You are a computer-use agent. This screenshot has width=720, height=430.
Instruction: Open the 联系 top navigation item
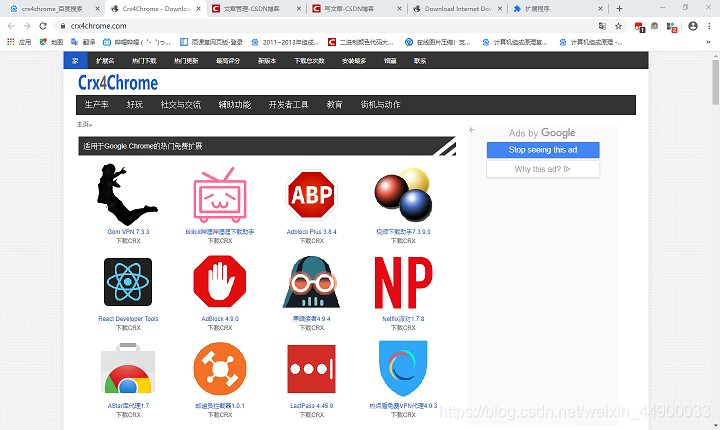coord(420,61)
